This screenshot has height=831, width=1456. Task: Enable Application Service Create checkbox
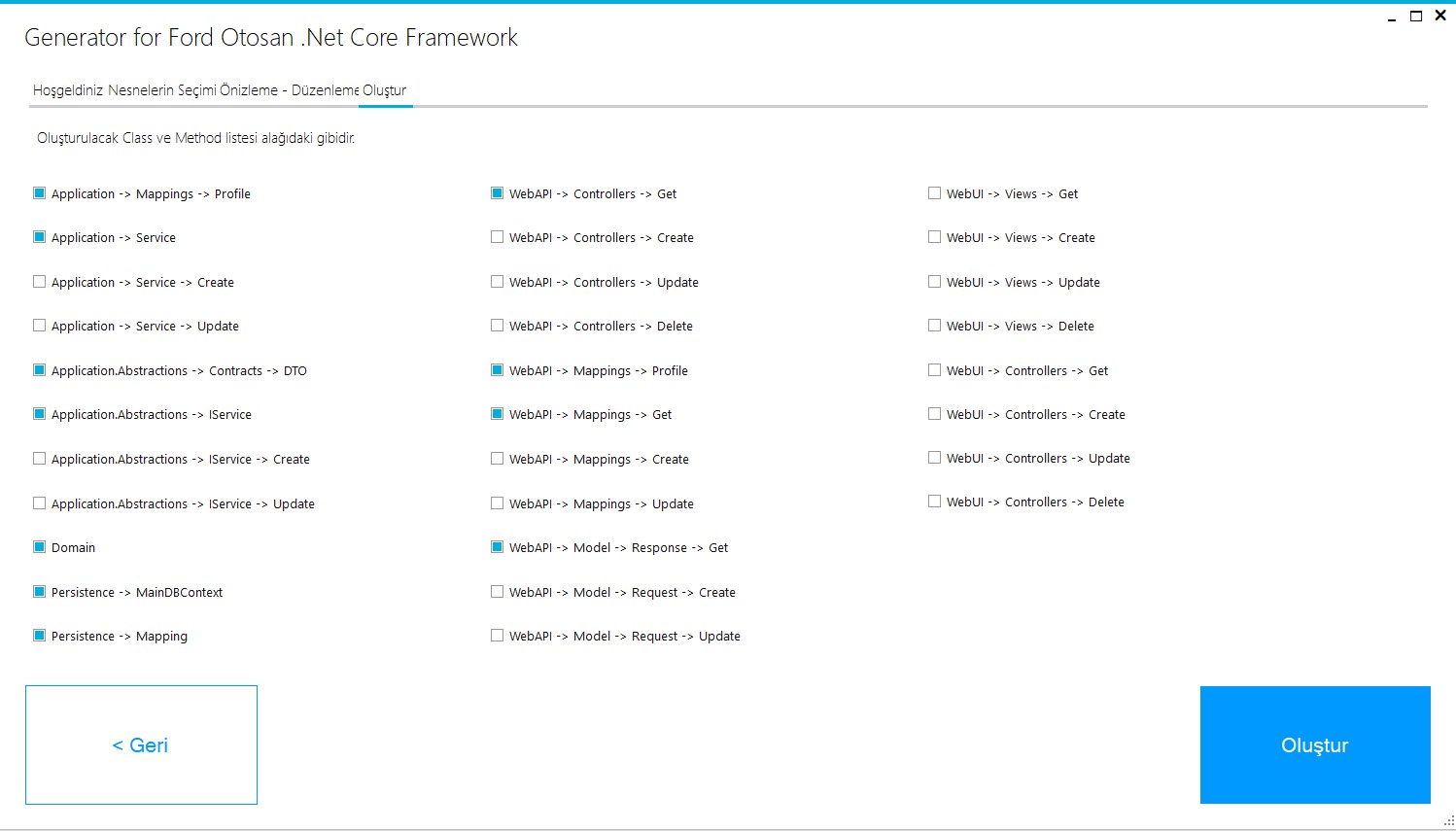(x=40, y=282)
